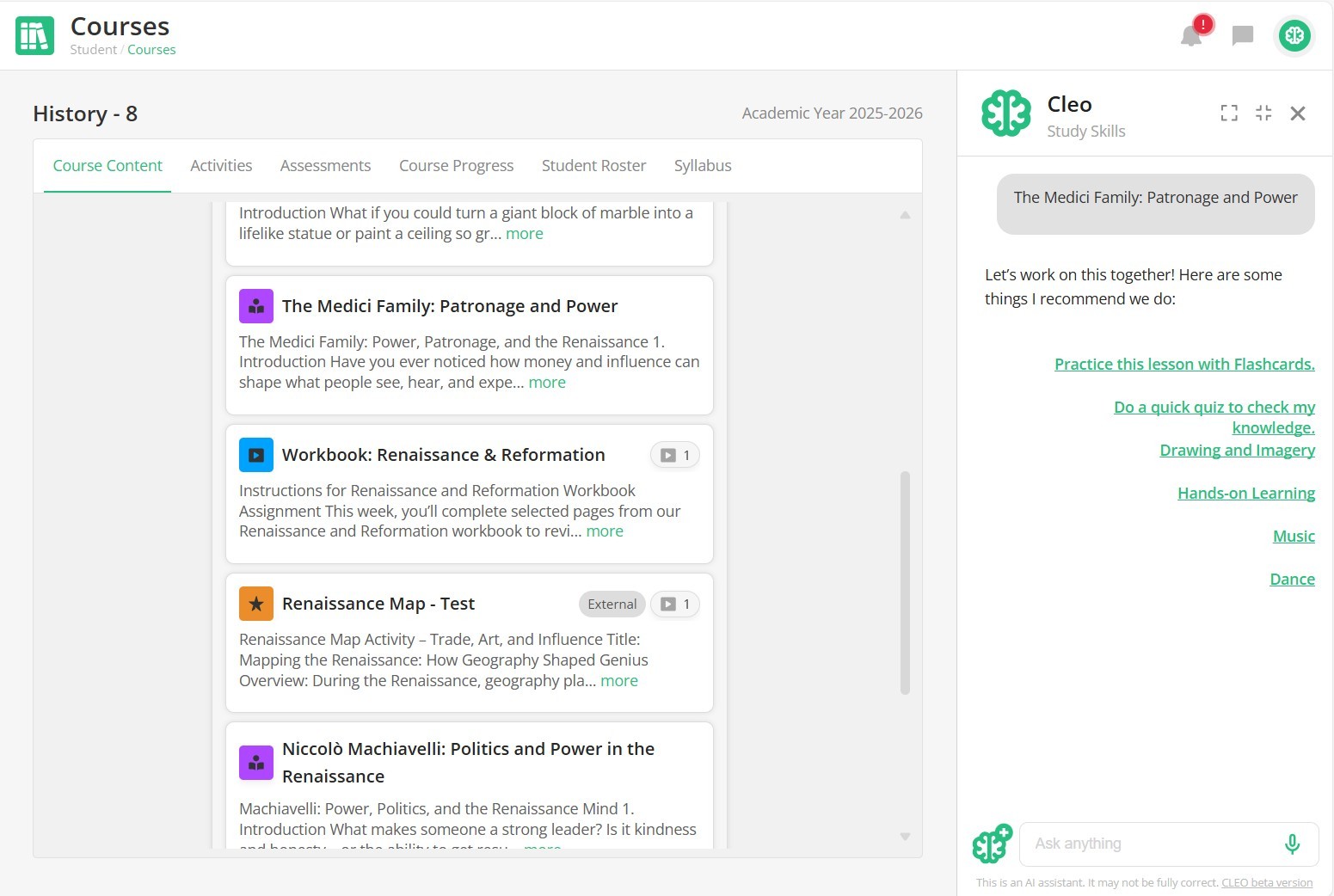Click the purple icon for Medici Family lesson
Viewport: 1334px width, 896px height.
coord(256,306)
